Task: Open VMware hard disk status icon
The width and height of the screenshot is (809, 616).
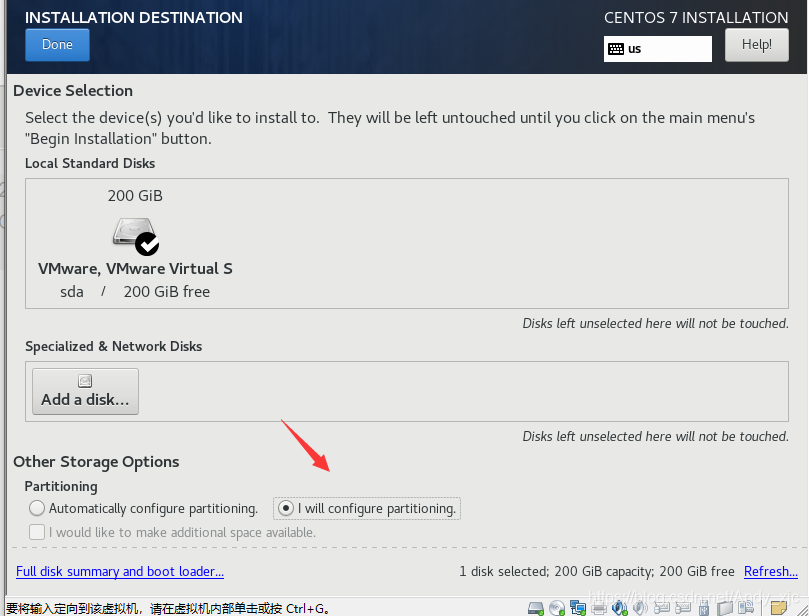Action: click(x=536, y=608)
